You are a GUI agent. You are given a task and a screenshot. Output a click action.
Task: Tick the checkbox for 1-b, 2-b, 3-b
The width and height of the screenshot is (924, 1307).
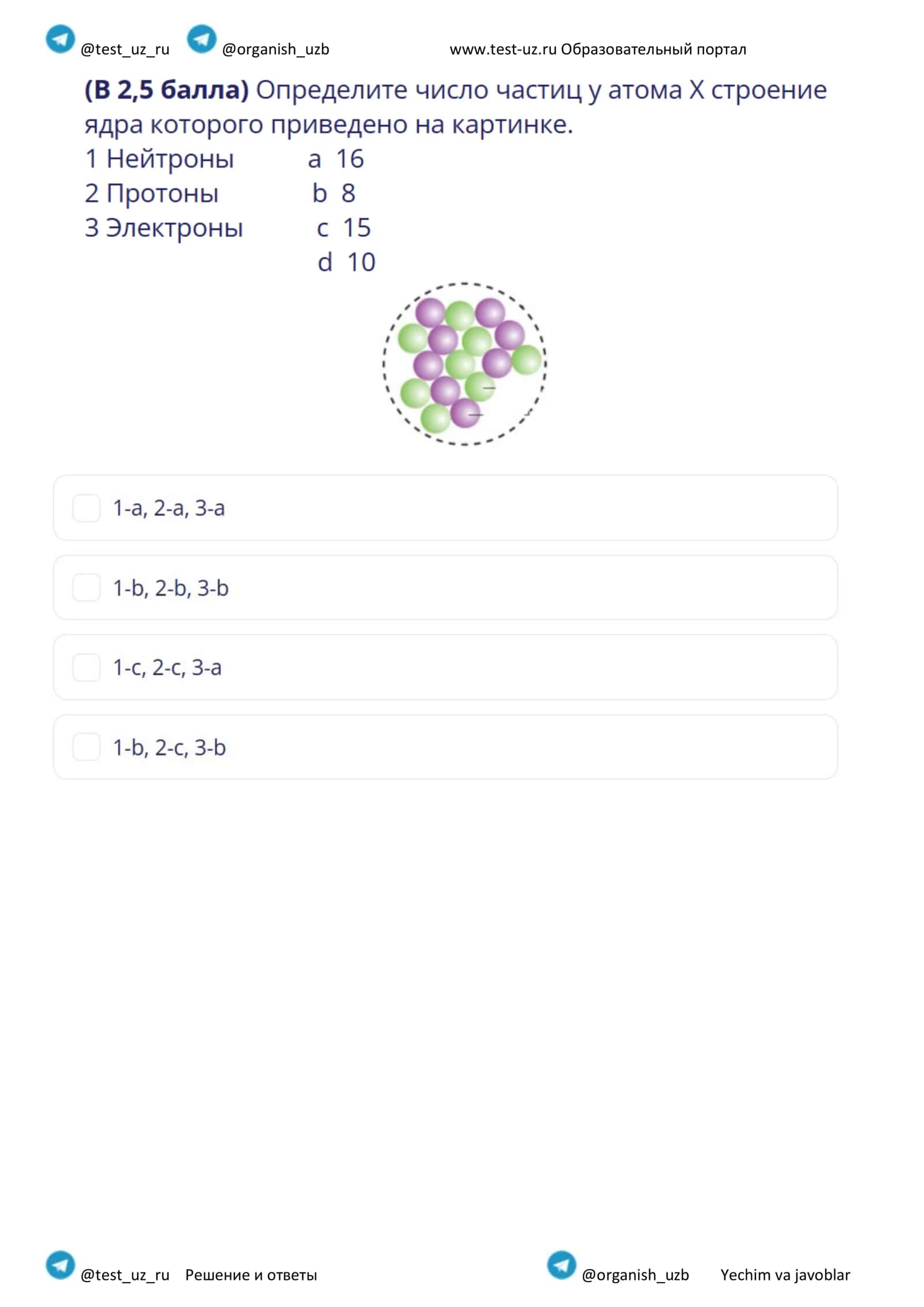(87, 588)
